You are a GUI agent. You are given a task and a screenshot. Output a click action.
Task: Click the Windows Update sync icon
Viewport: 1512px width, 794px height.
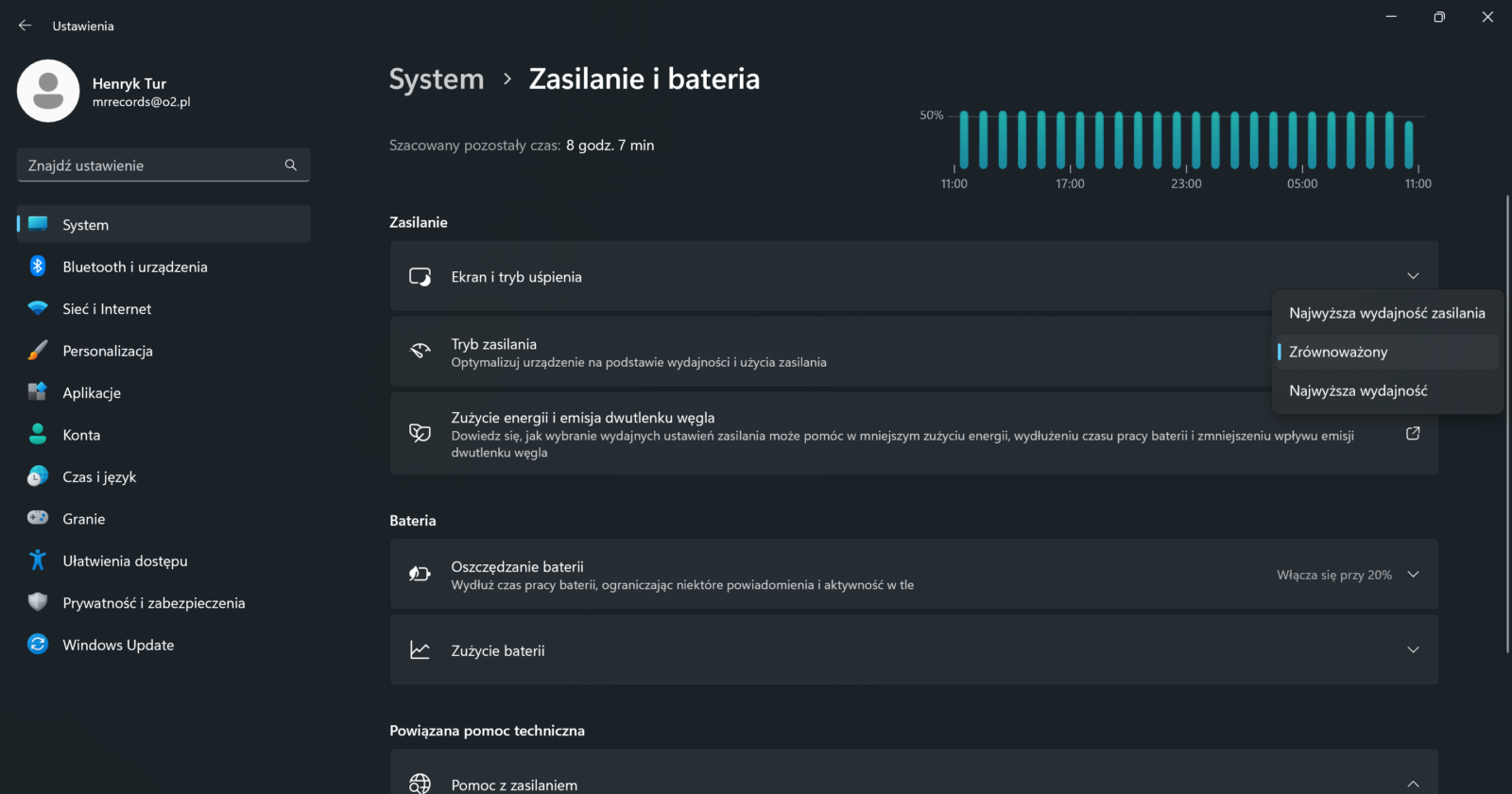point(38,645)
